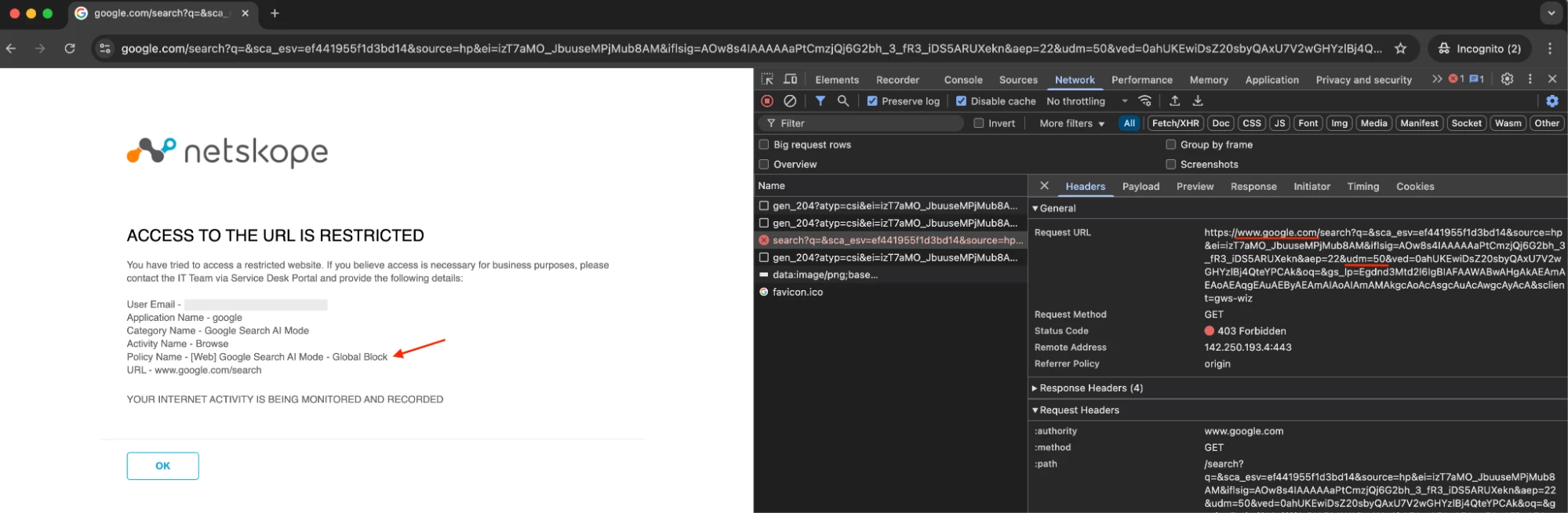The height and width of the screenshot is (513, 1568).
Task: Switch to the Sources tab
Action: (1018, 80)
